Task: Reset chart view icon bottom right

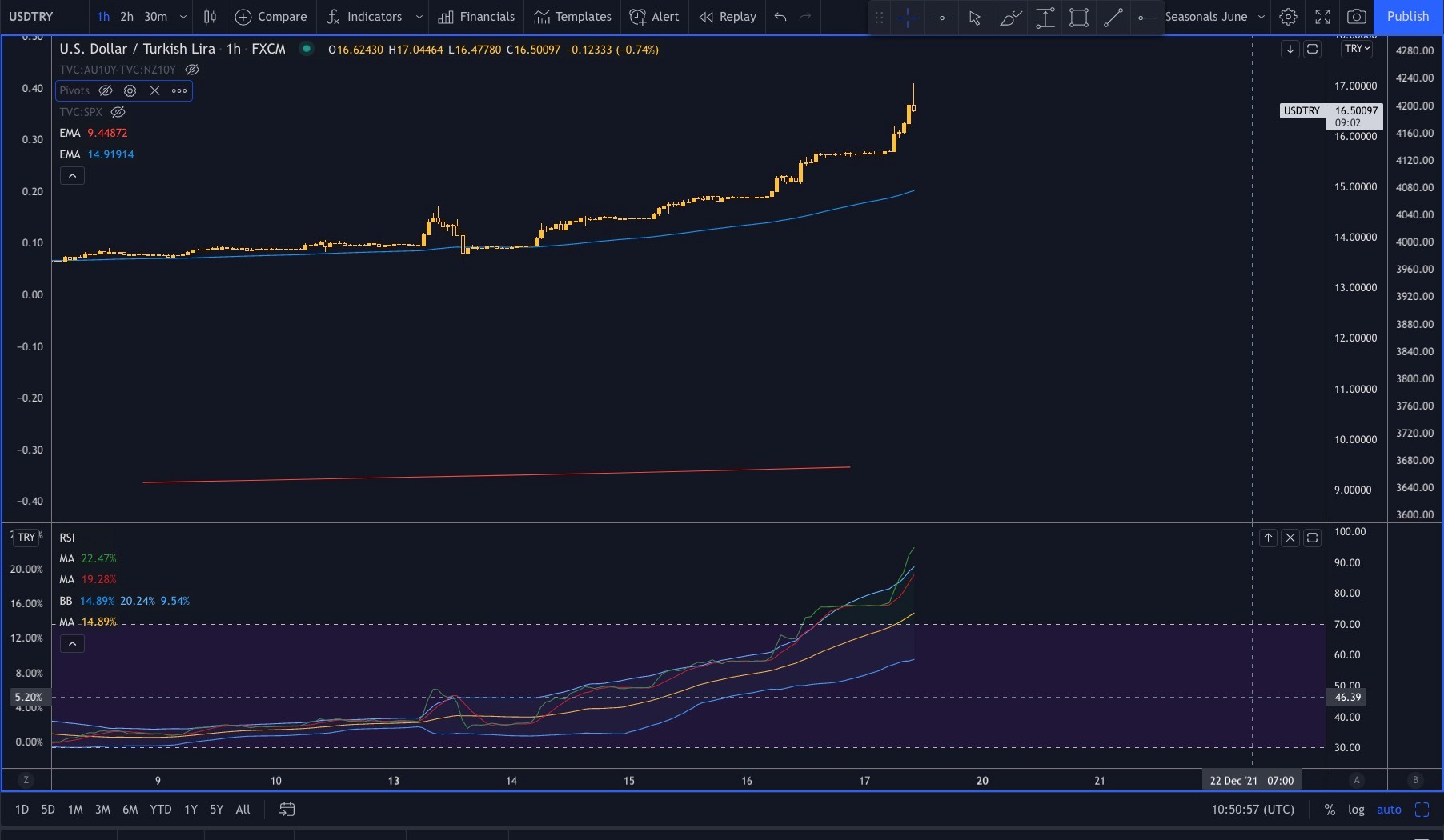Action: (1422, 810)
